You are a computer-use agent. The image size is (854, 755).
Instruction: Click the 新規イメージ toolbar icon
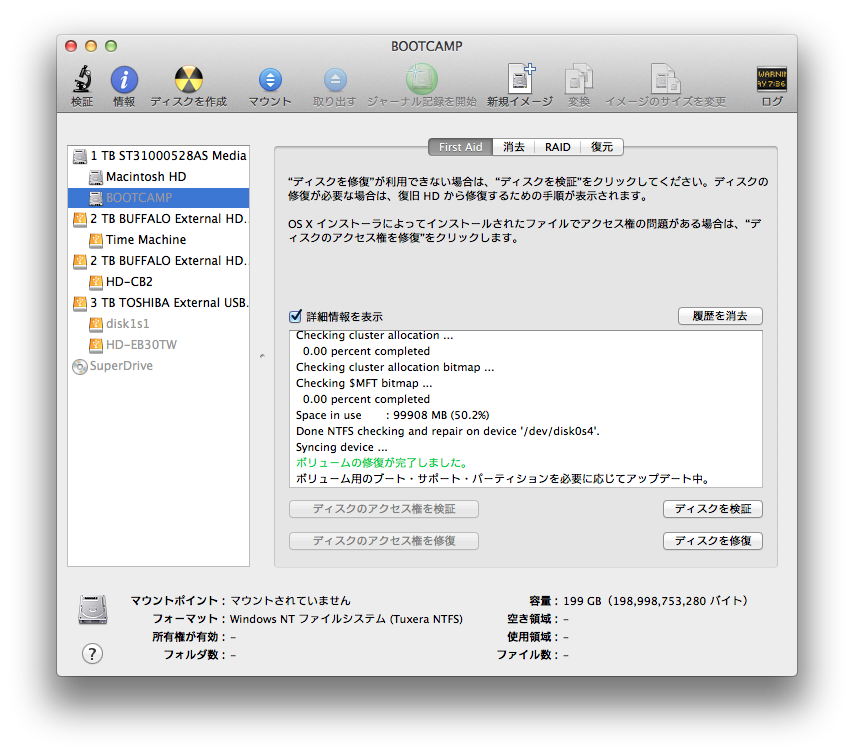pyautogui.click(x=520, y=79)
